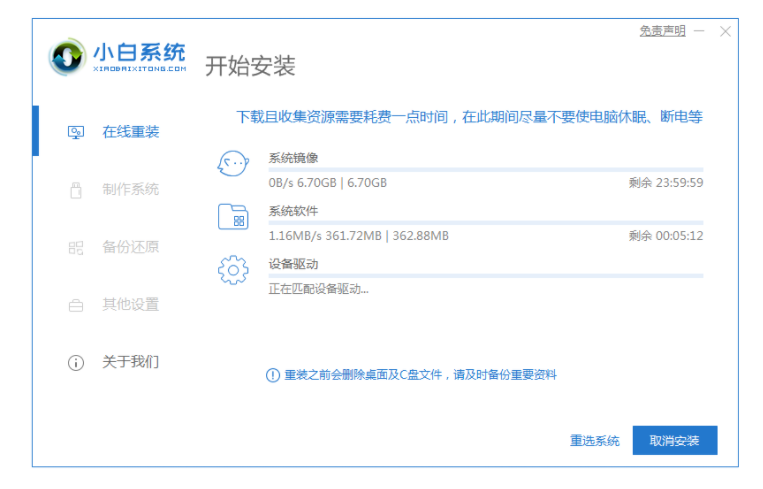This screenshot has height=489, width=763.
Task: Click the 系统软件 folder icon
Action: [x=232, y=217]
